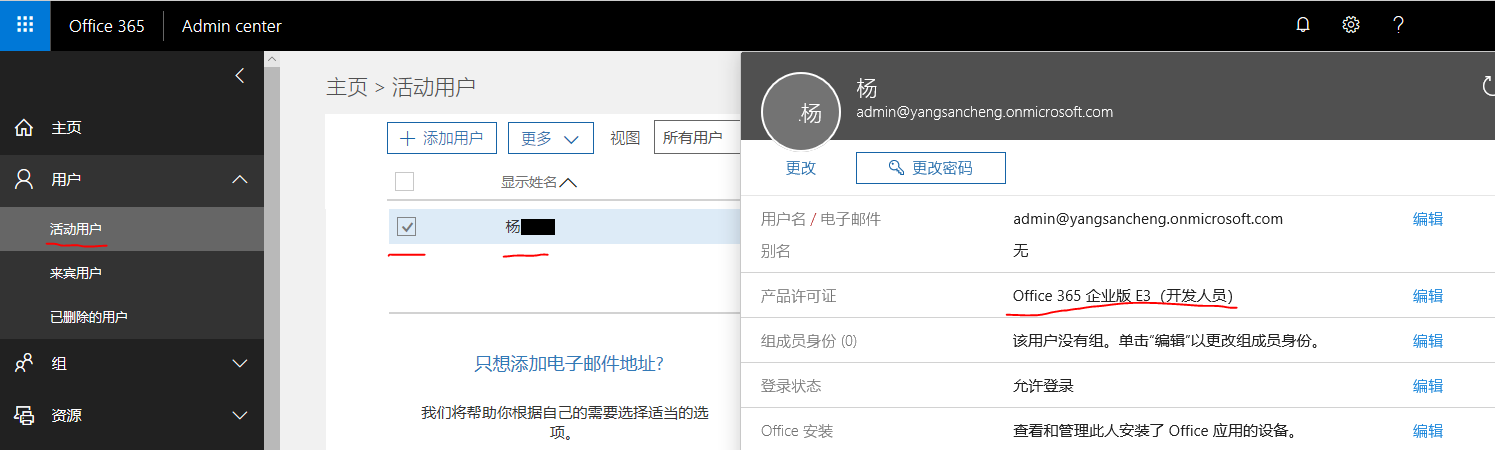Open the 所有用户 view dropdown
The image size is (1495, 450).
(698, 138)
